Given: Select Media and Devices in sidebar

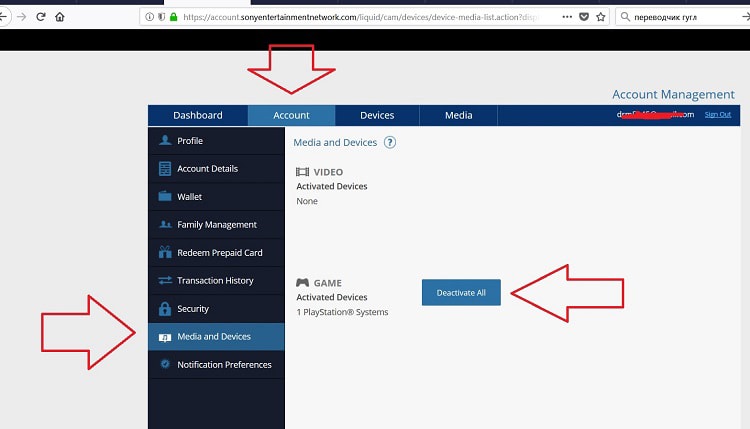Looking at the screenshot, I should click(216, 337).
